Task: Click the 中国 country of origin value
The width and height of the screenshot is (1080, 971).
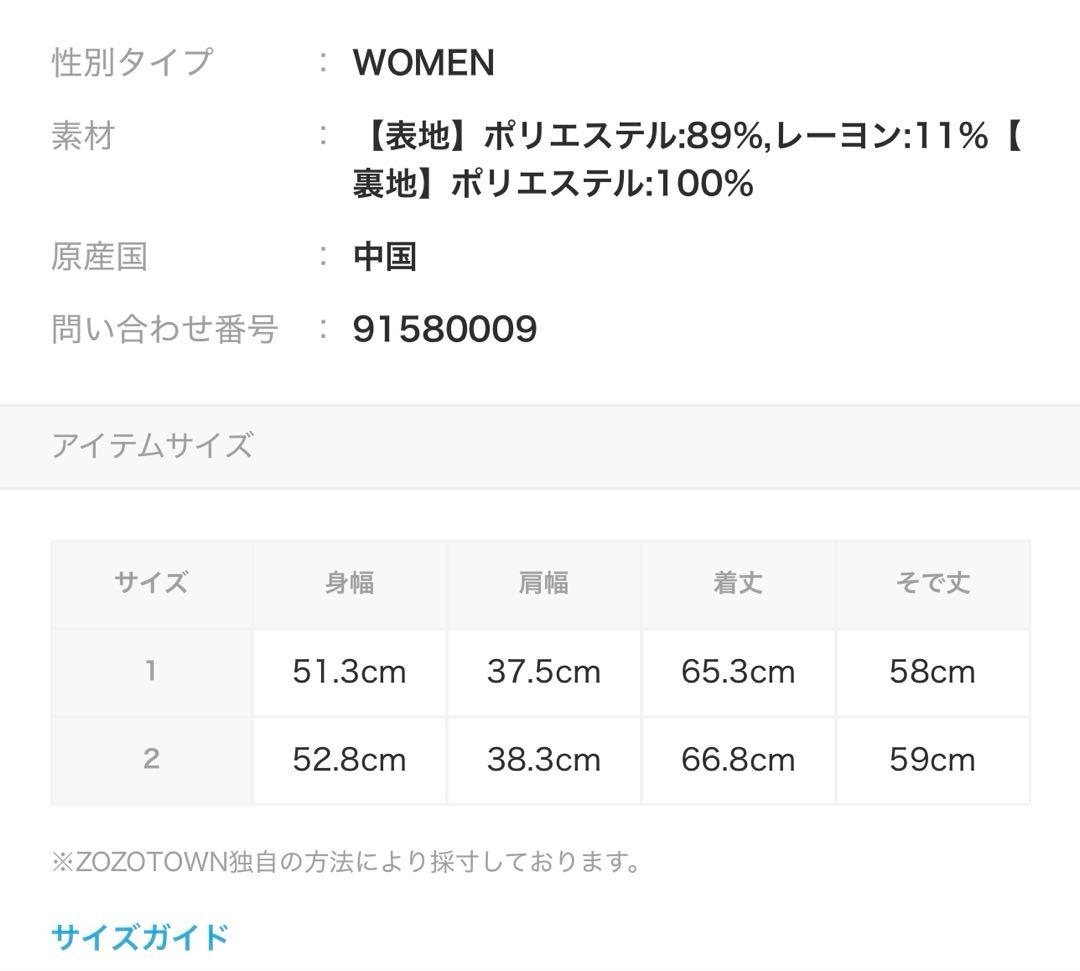Action: (x=384, y=257)
